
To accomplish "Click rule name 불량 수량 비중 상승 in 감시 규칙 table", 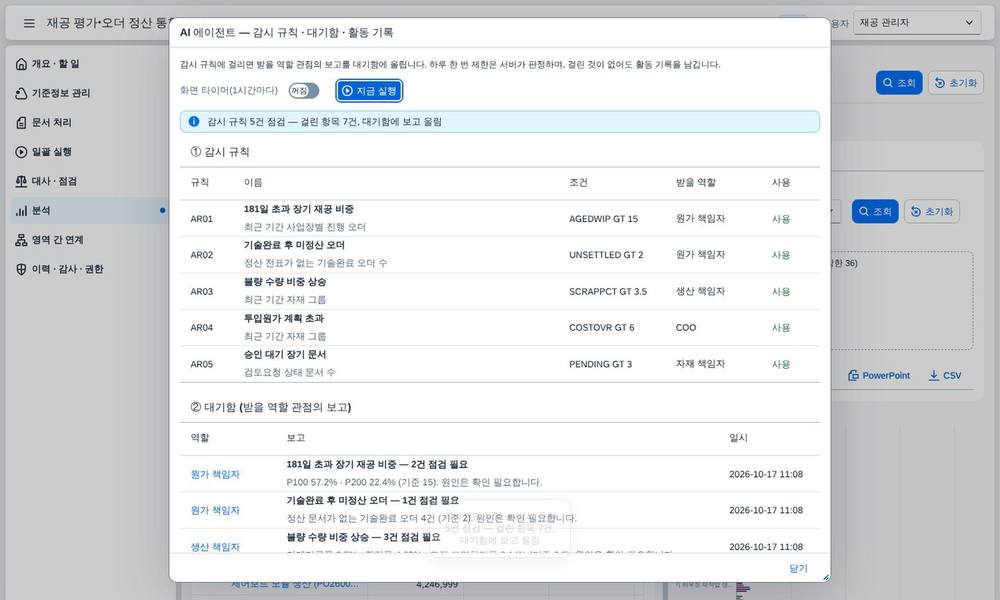I will [284, 282].
